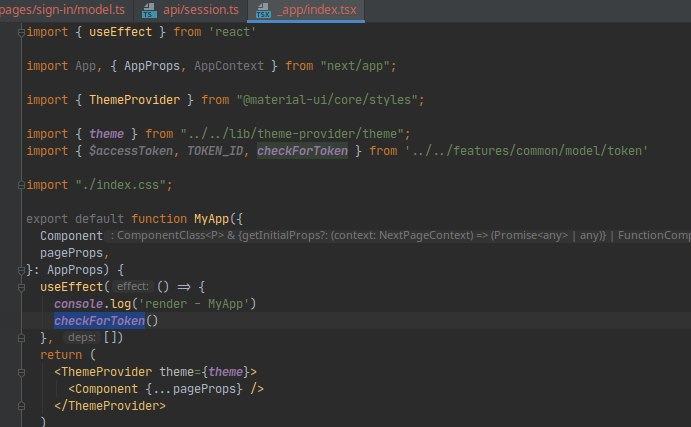Click the highlighted checkForToken in the import line

point(302,151)
